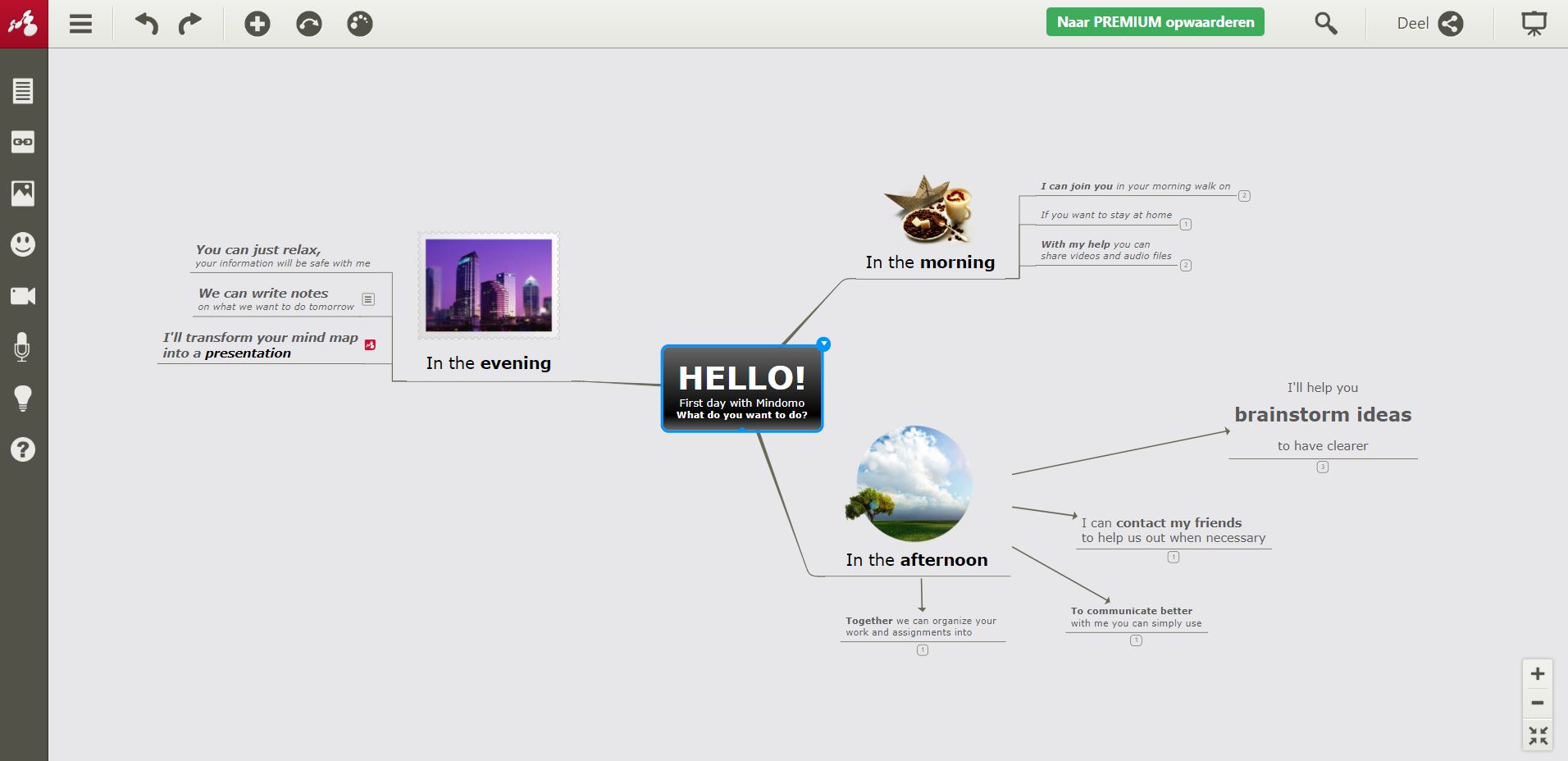Select 'I'll transform your mind map' topic text

261,345
